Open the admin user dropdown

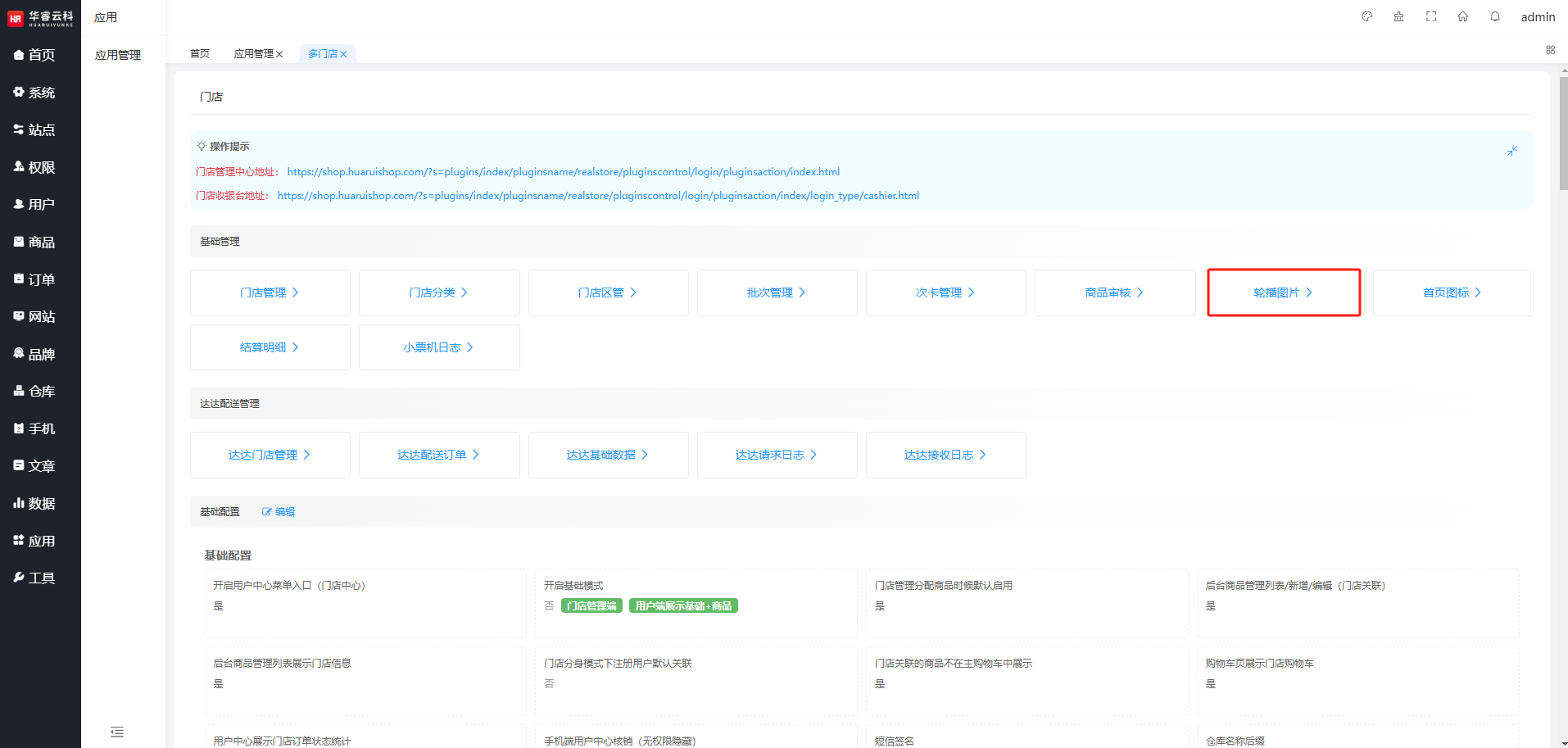(1538, 17)
